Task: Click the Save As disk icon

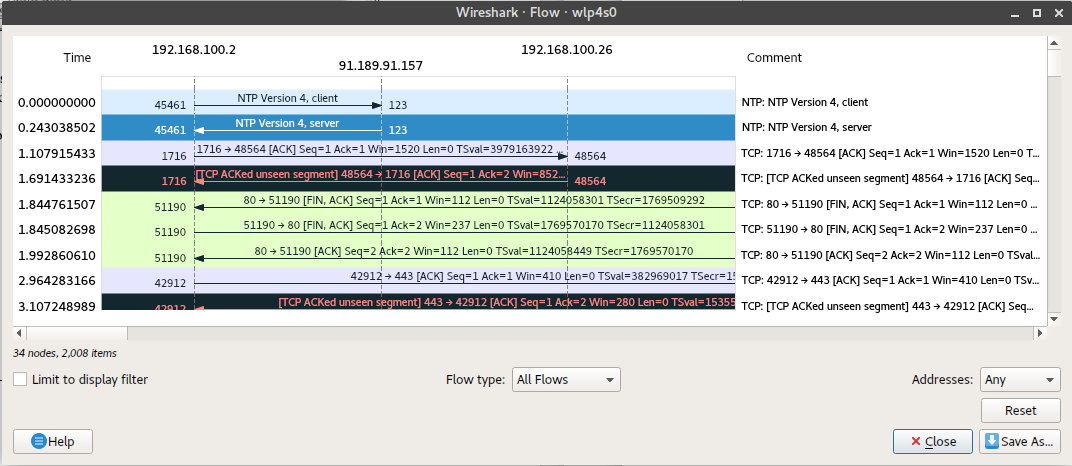Action: [992, 441]
